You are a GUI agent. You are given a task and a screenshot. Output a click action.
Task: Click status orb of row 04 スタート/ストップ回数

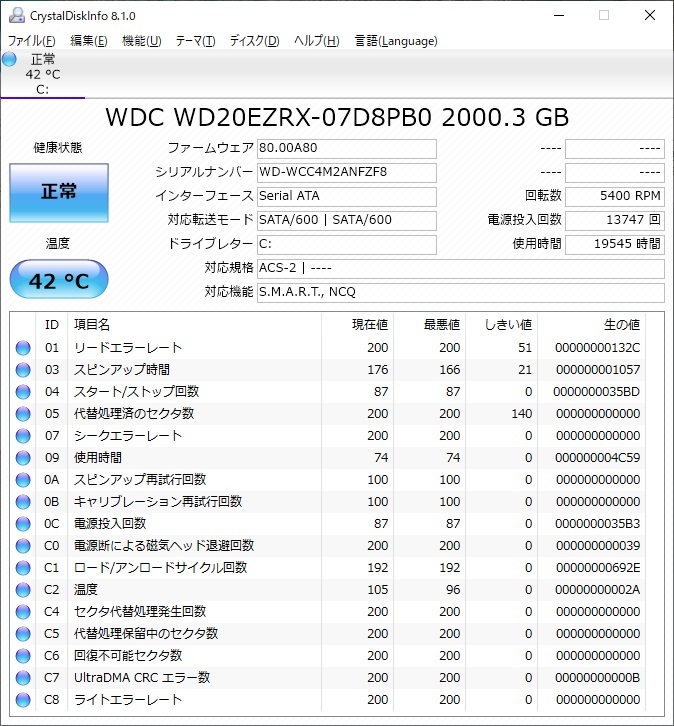(x=23, y=392)
